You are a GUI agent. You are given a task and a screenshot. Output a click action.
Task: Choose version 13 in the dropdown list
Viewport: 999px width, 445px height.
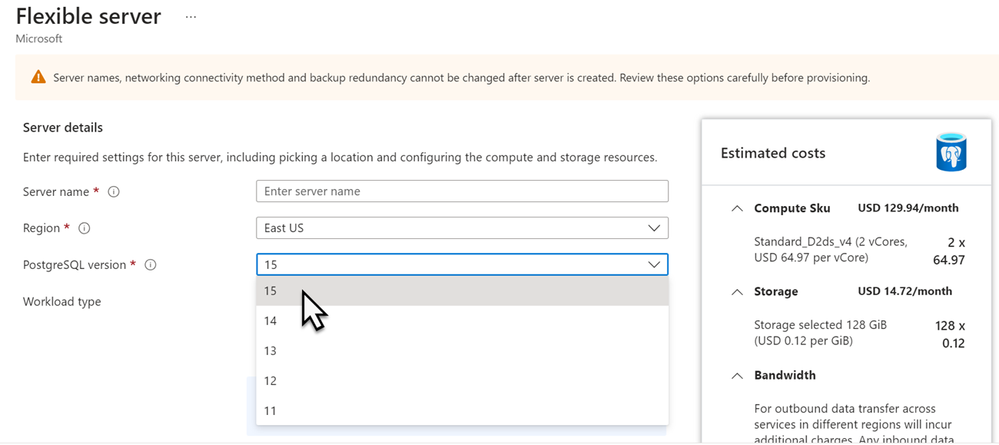[461, 351]
